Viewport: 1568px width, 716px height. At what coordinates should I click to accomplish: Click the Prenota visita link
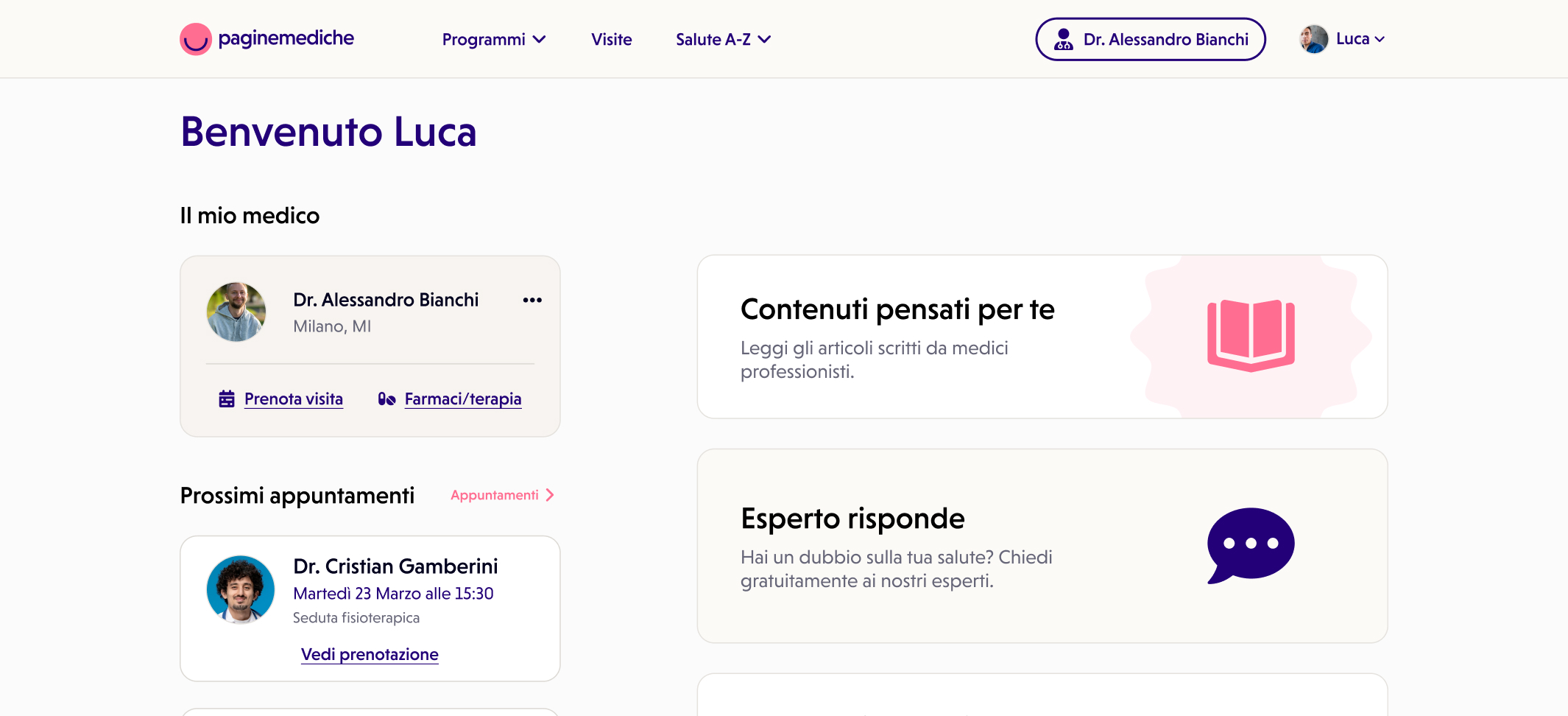294,399
